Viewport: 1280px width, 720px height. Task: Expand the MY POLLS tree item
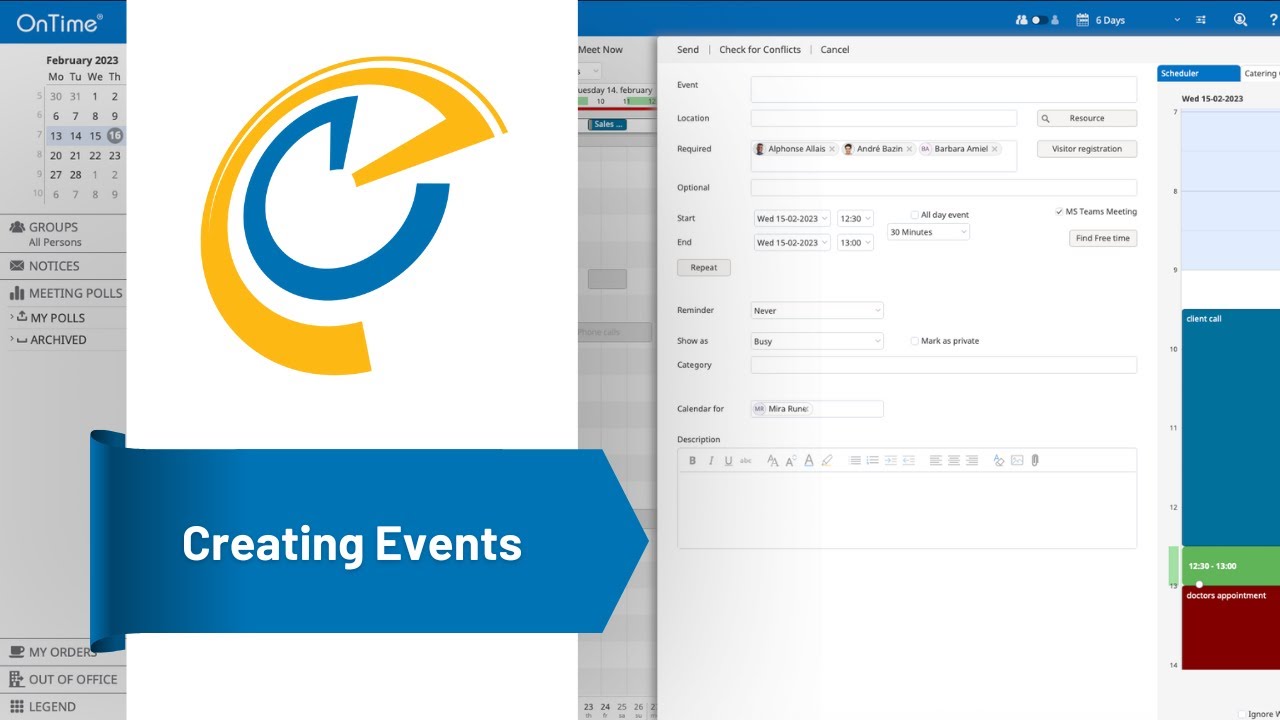(12, 317)
